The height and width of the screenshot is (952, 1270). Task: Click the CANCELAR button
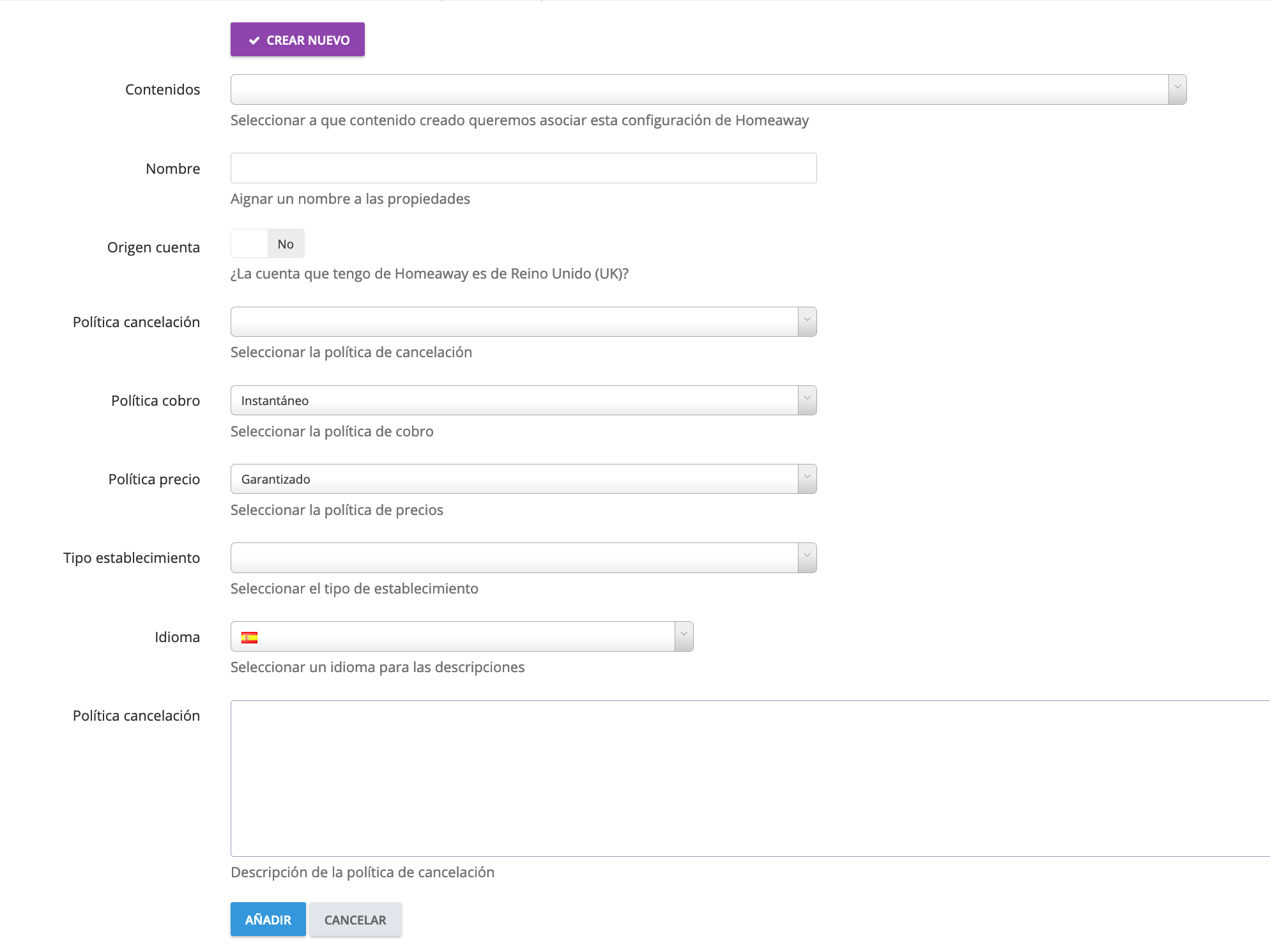(355, 919)
